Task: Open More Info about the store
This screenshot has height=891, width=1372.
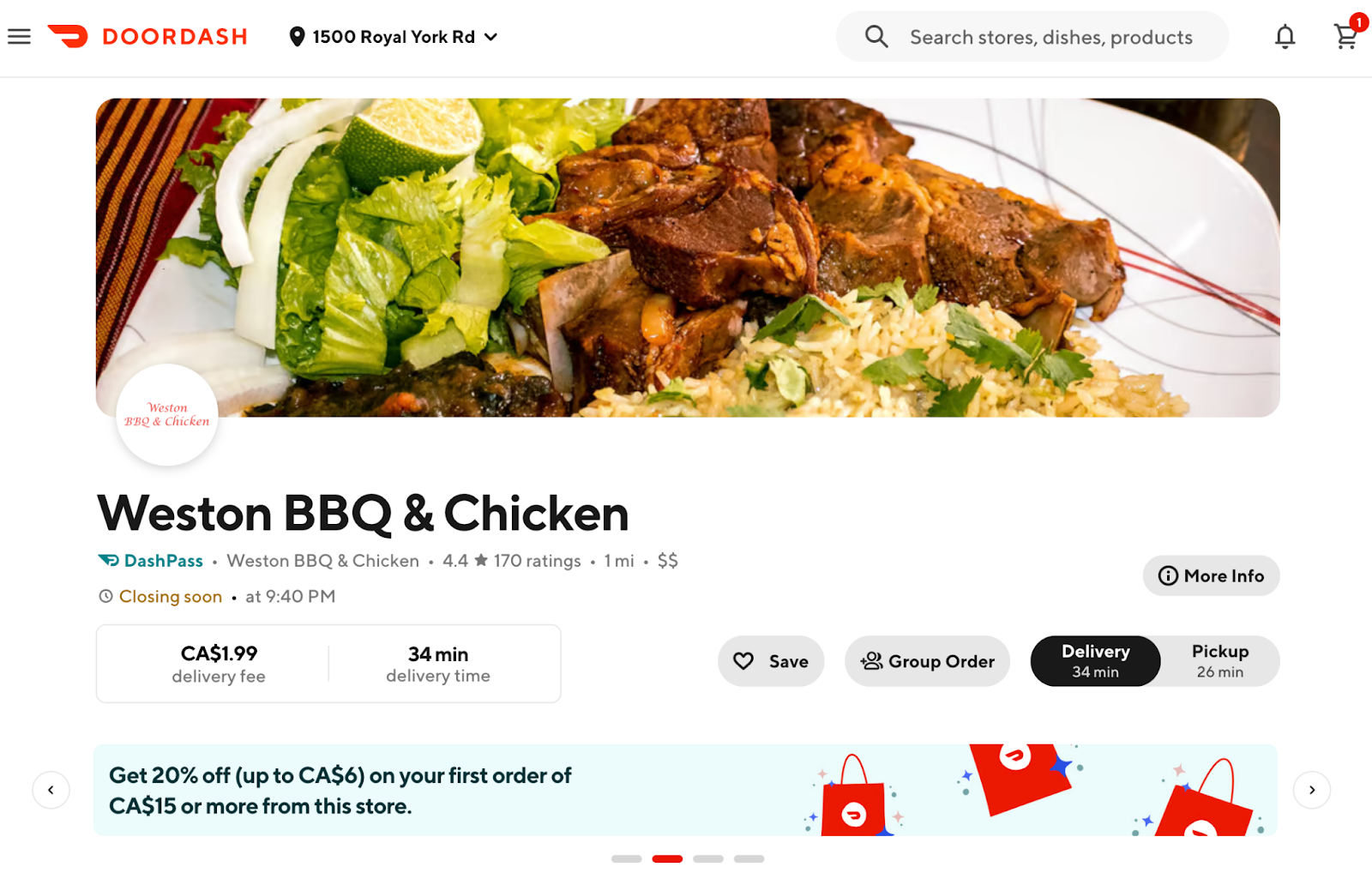Action: click(x=1211, y=575)
